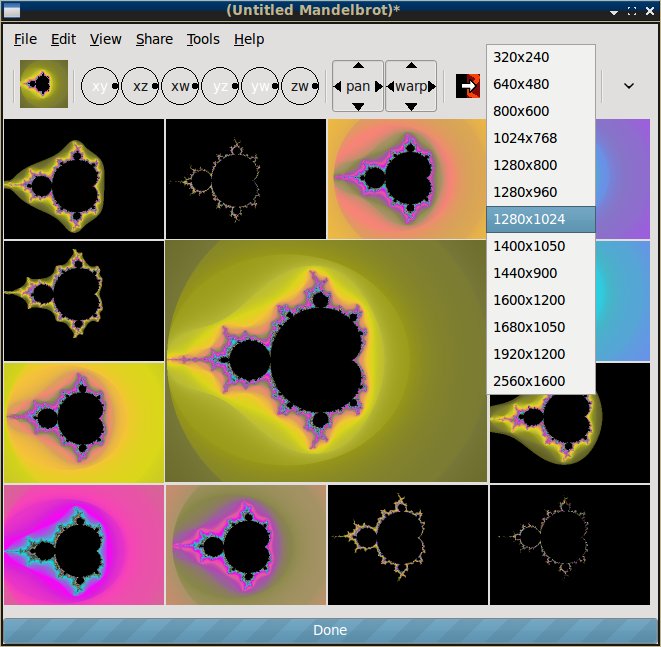Pick the large central Mandelbrot image
Image resolution: width=661 pixels, height=647 pixels.
pyautogui.click(x=326, y=361)
